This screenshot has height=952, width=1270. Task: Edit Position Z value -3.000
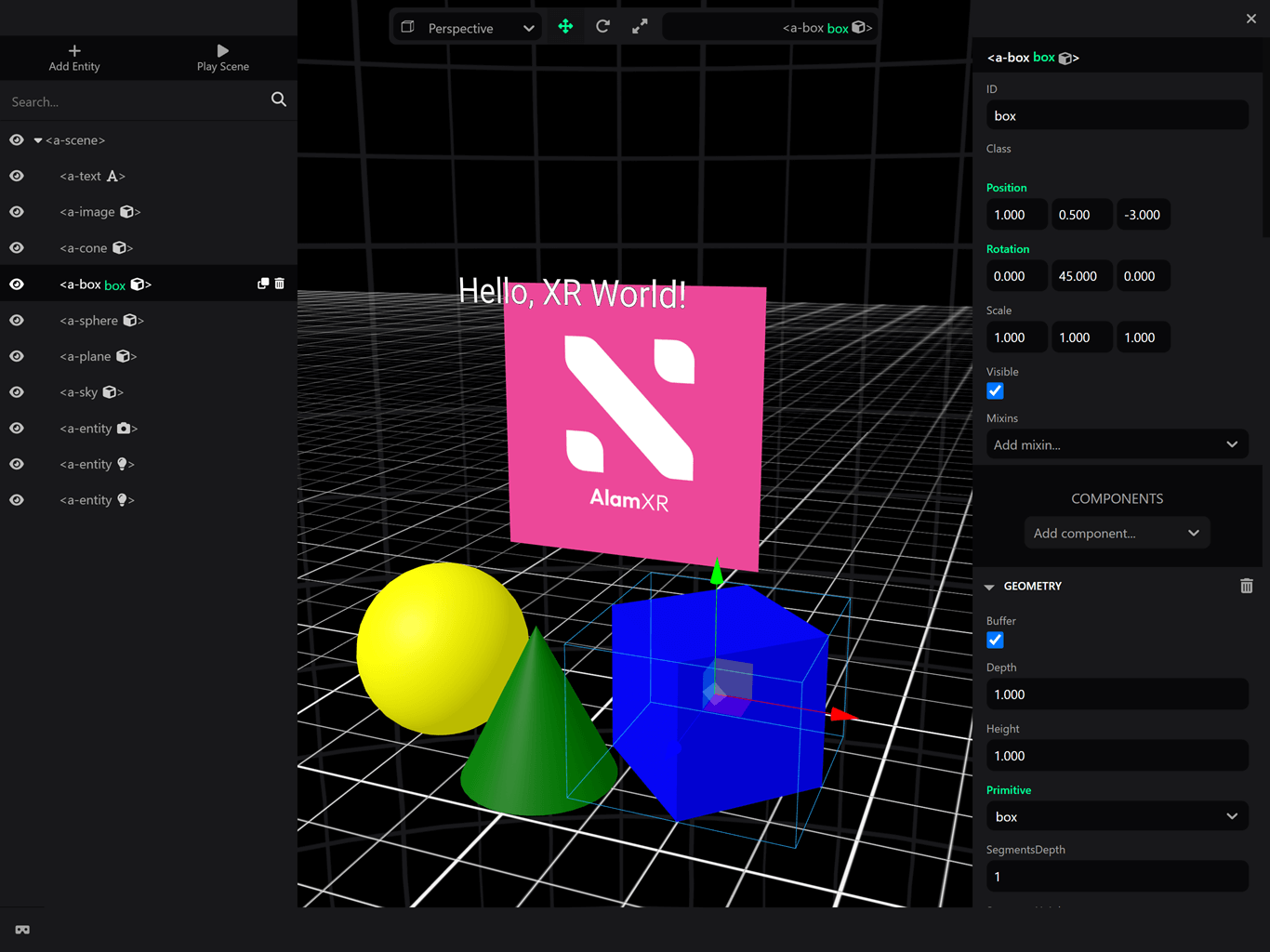1144,215
